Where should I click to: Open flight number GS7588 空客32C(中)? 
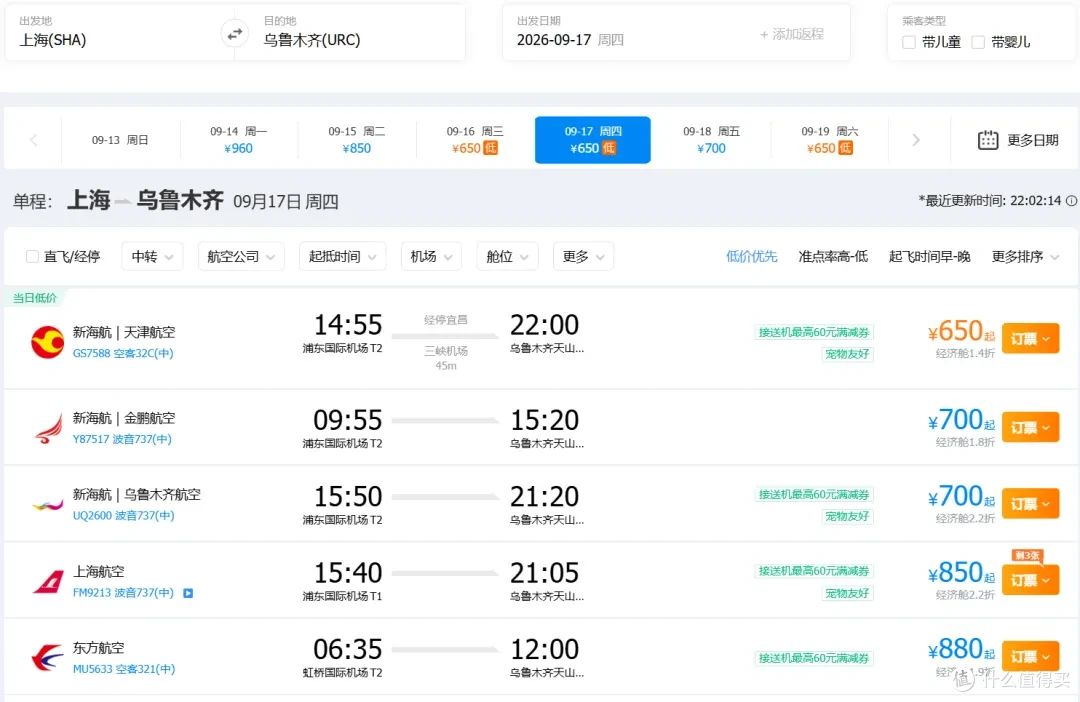tap(123, 353)
